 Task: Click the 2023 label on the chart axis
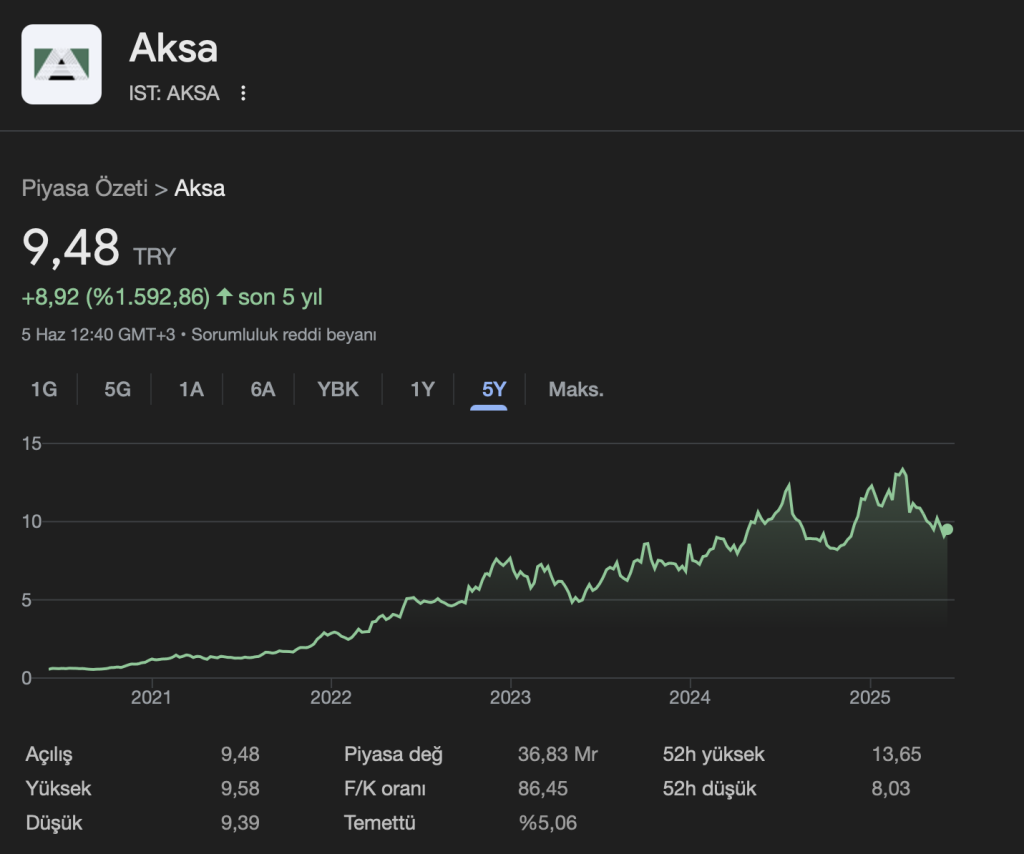(x=510, y=697)
